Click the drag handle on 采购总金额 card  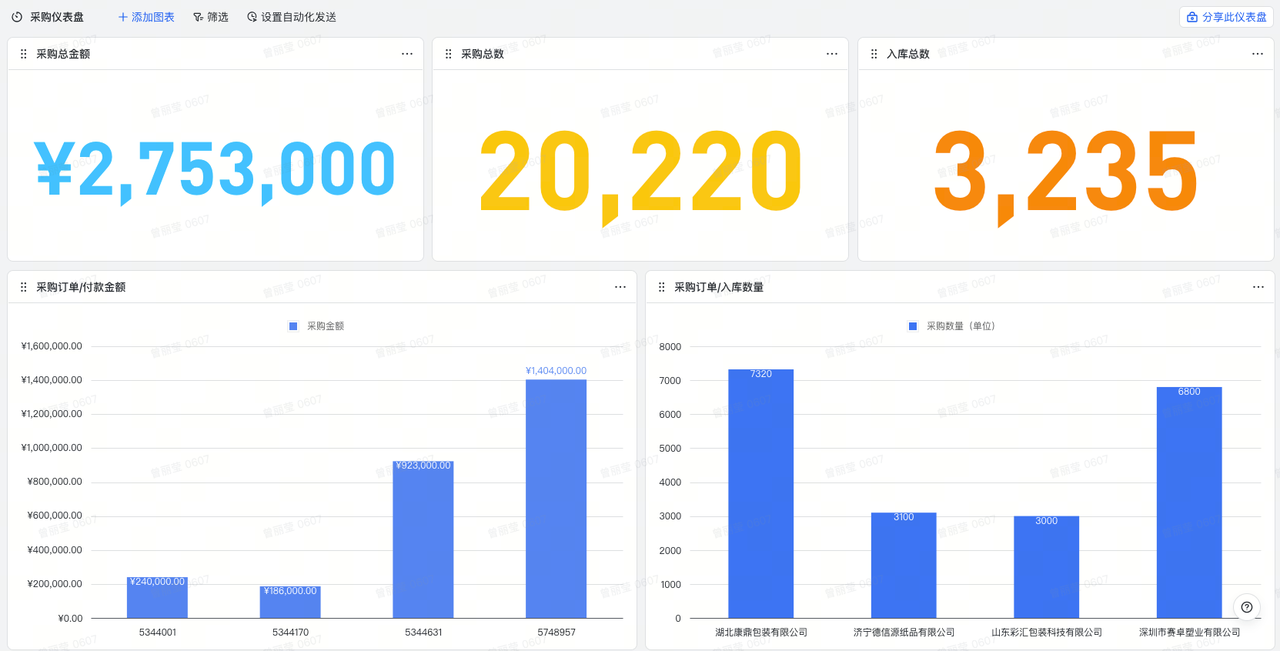point(24,54)
